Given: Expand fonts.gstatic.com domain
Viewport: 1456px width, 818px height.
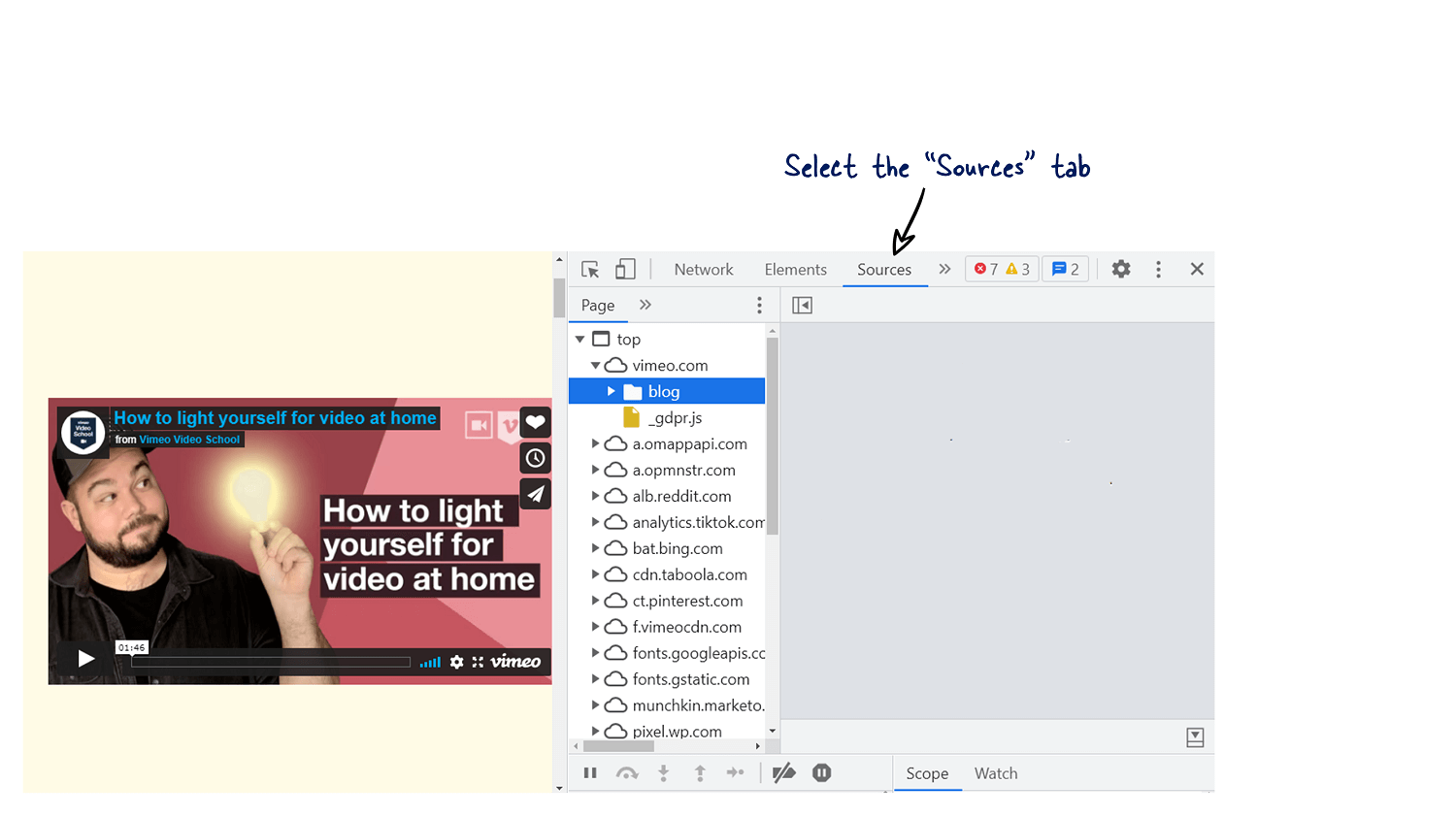Looking at the screenshot, I should coord(596,679).
